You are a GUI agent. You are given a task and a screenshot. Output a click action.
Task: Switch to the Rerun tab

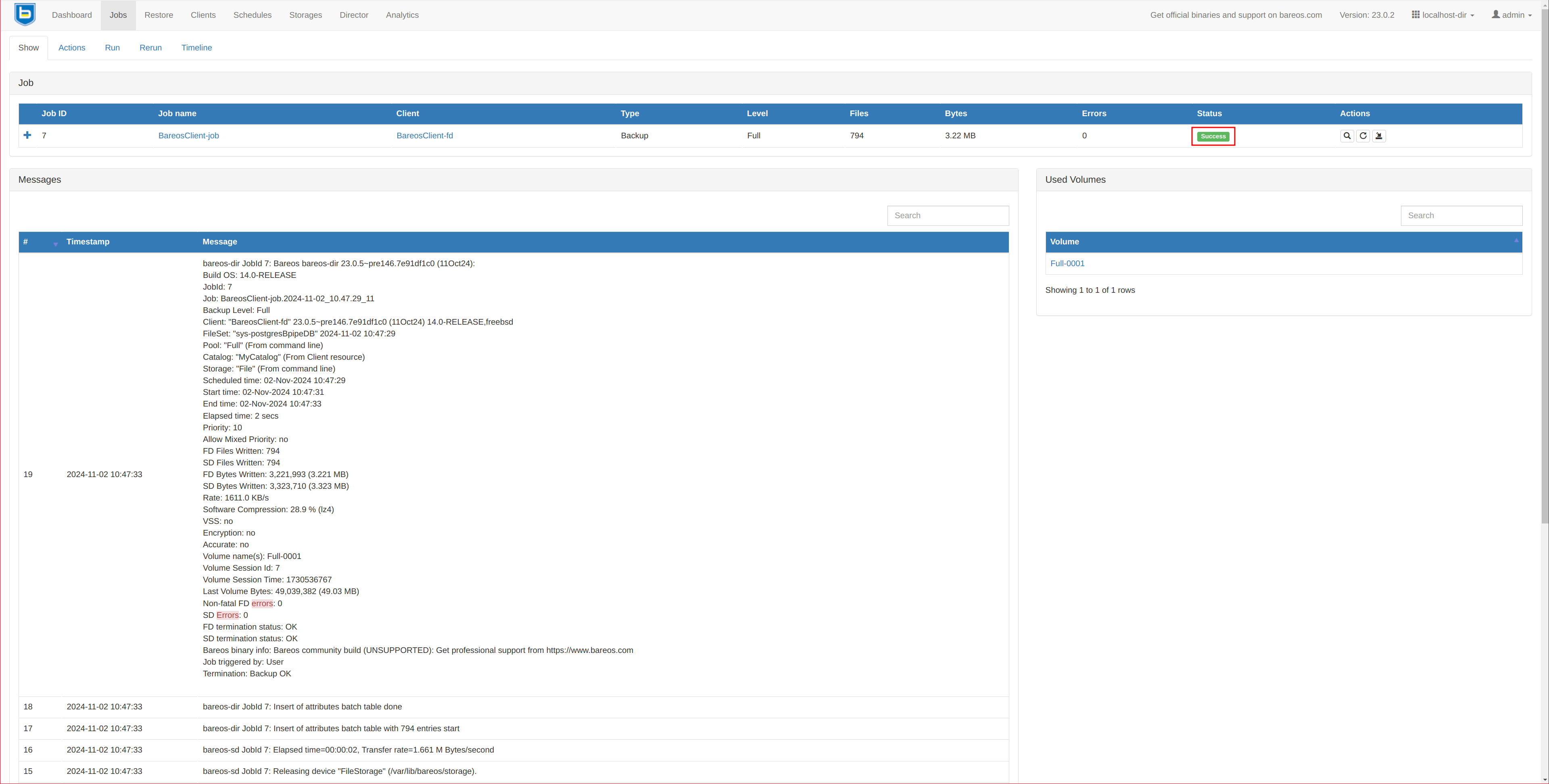click(150, 48)
